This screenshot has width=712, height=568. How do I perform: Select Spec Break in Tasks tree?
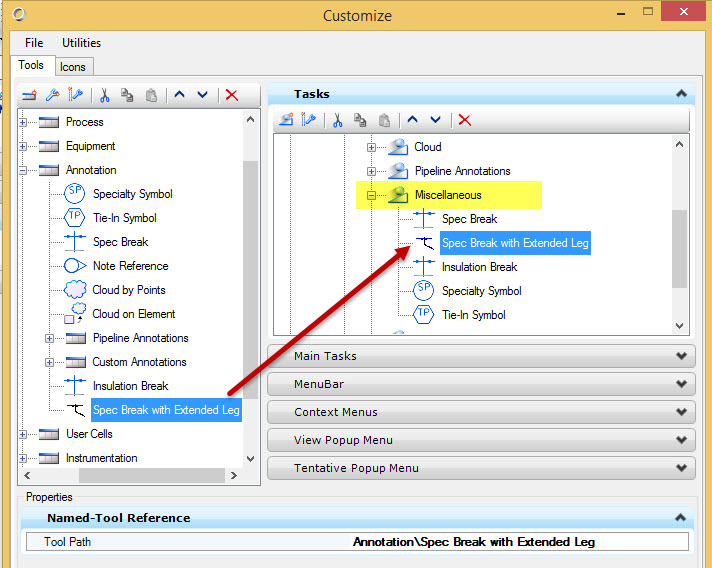tap(470, 219)
